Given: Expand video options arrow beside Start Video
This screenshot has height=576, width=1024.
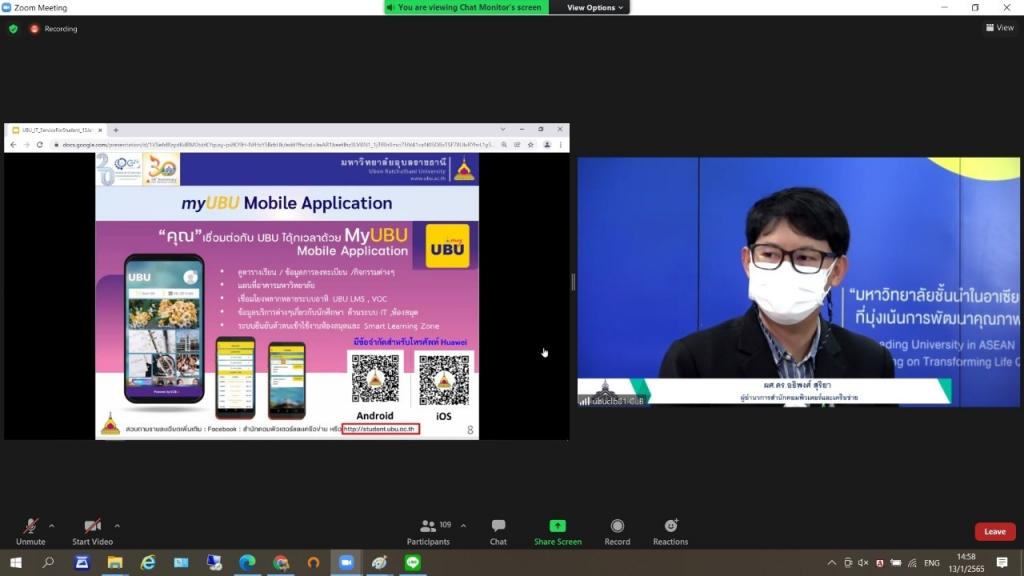Looking at the screenshot, I should (118, 526).
